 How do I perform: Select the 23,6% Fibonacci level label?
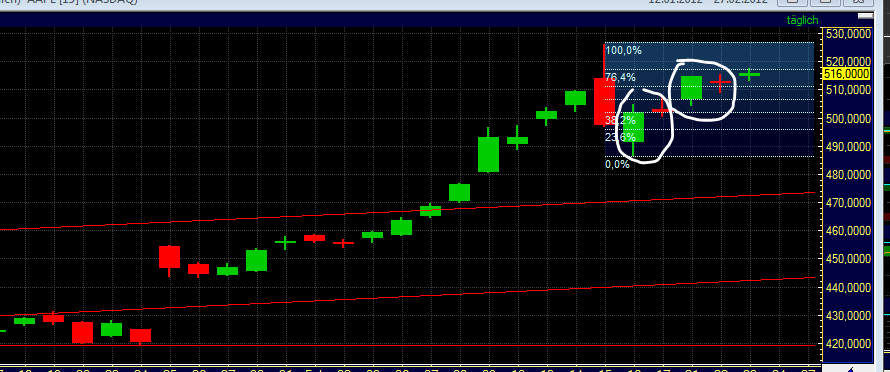tap(620, 137)
